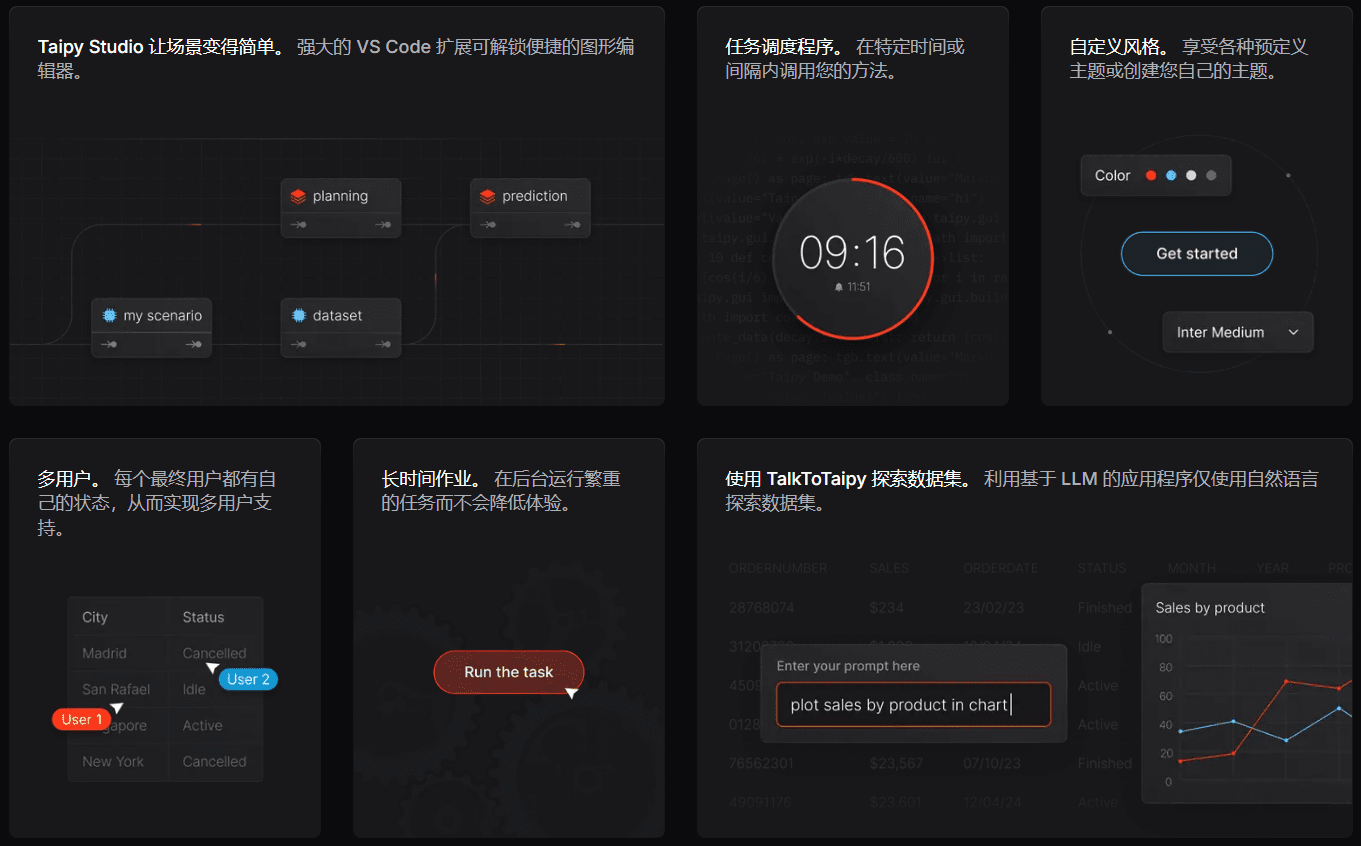Pick the red color dot
The image size is (1361, 846).
(1151, 175)
